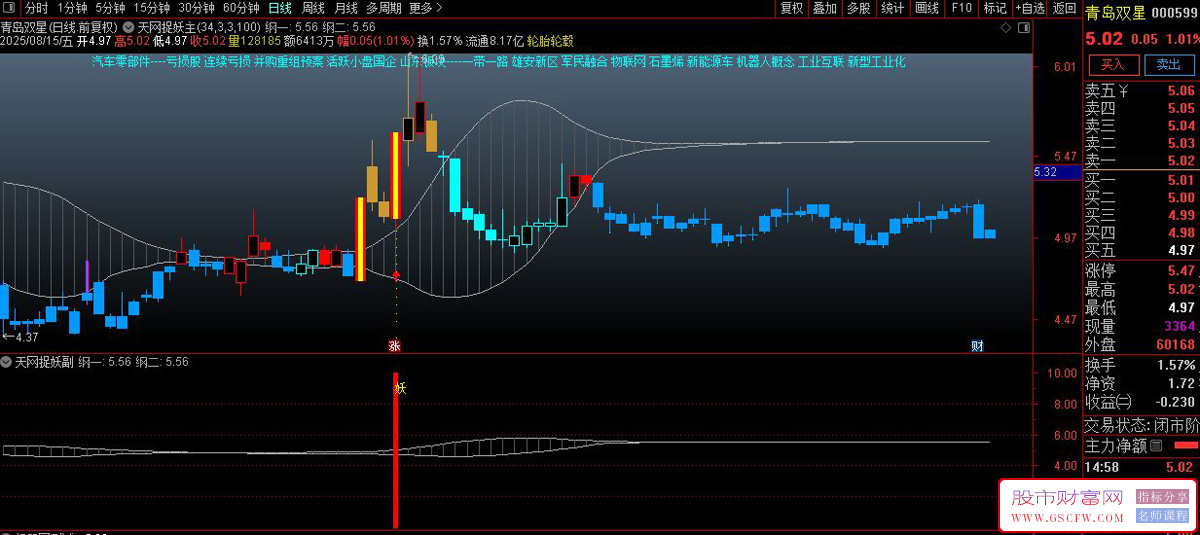Viewport: 1200px width, 535px height.
Task: Click the (=) icon beside 收益
Action: [x=1126, y=401]
